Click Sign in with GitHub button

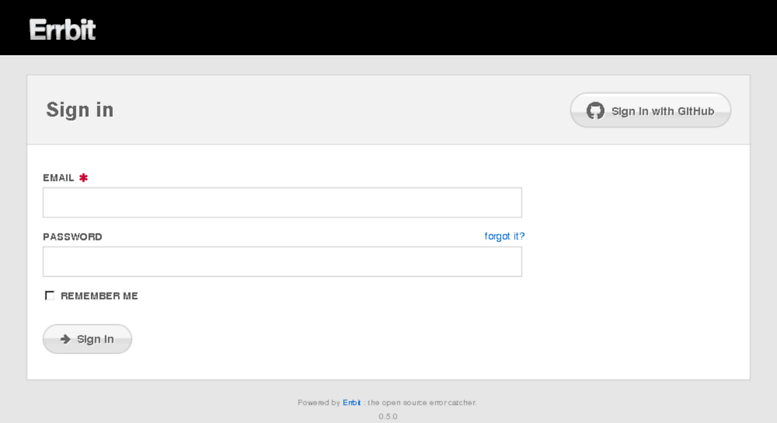pos(650,110)
